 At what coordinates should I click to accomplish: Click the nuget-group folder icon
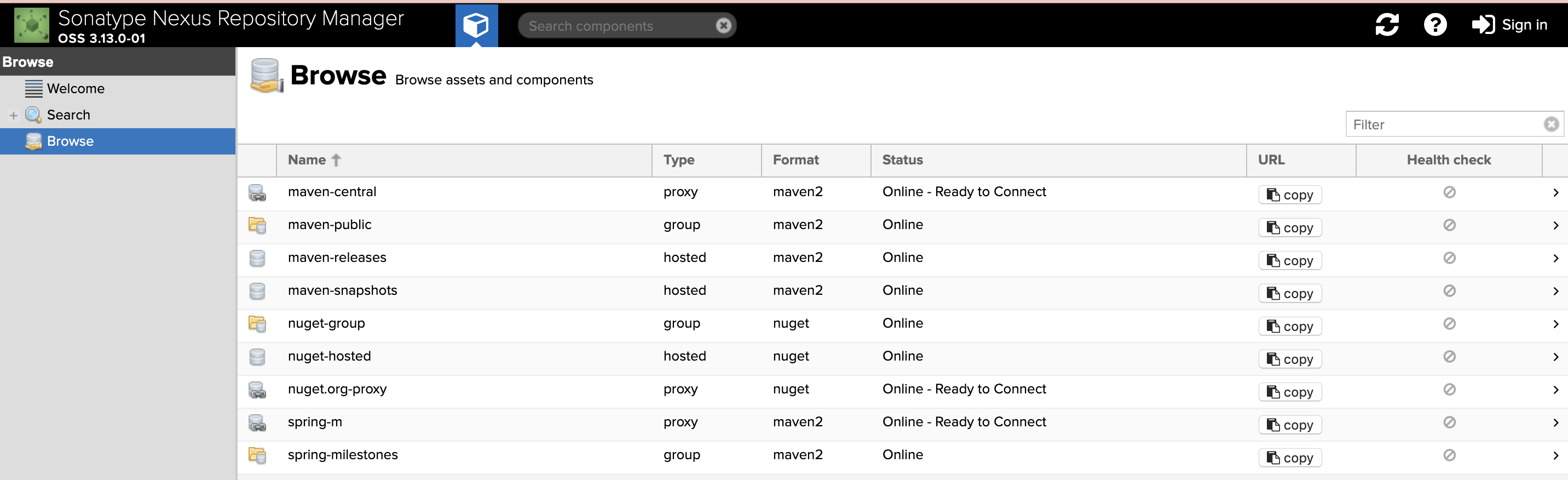257,324
